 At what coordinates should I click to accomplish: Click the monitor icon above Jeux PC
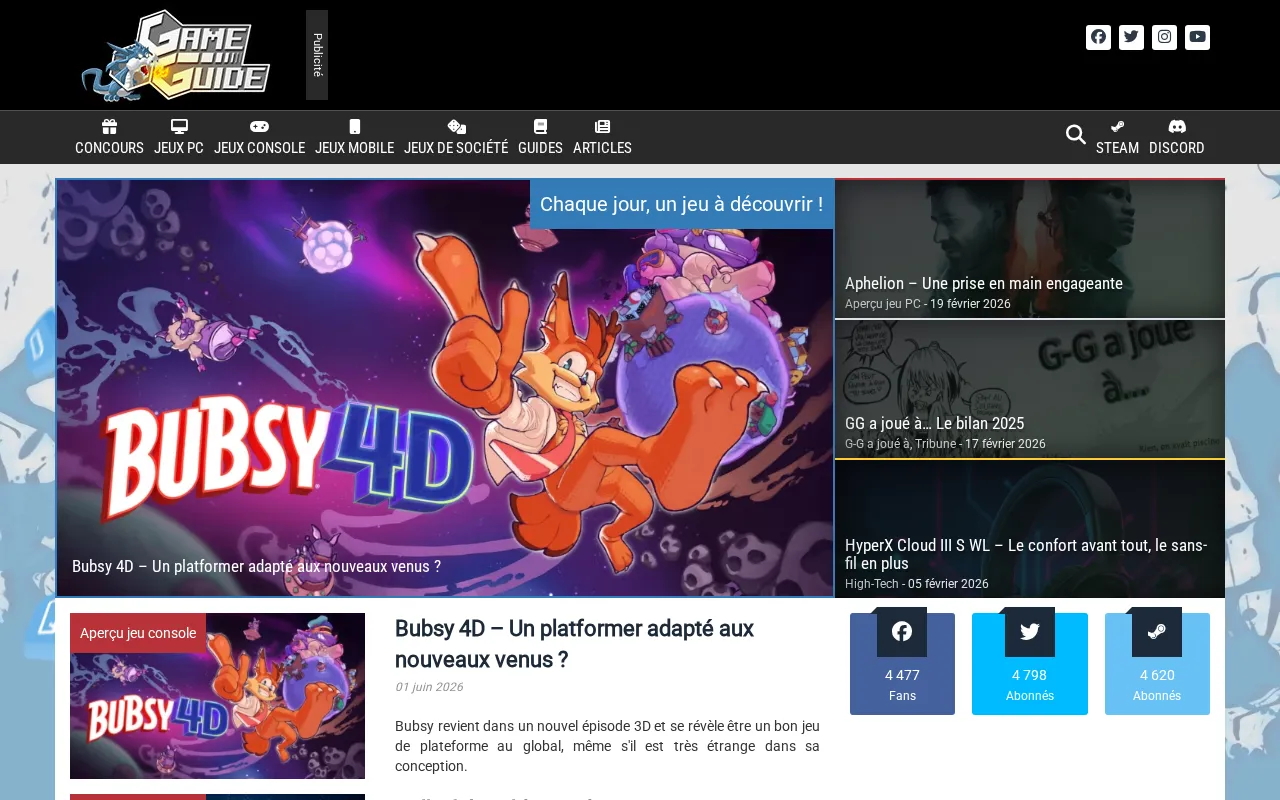179,127
